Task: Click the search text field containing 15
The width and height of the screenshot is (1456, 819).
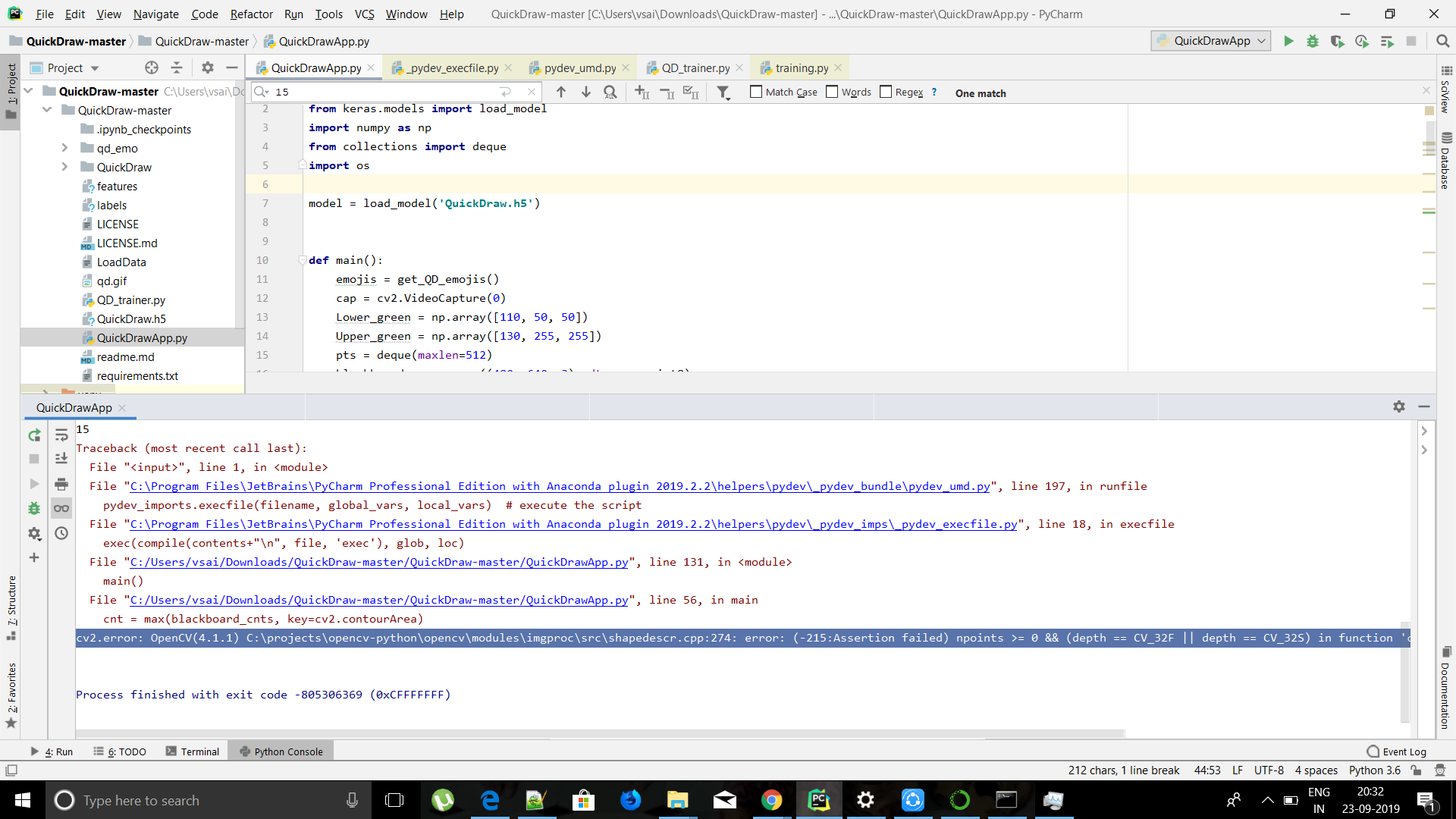Action: coord(387,92)
